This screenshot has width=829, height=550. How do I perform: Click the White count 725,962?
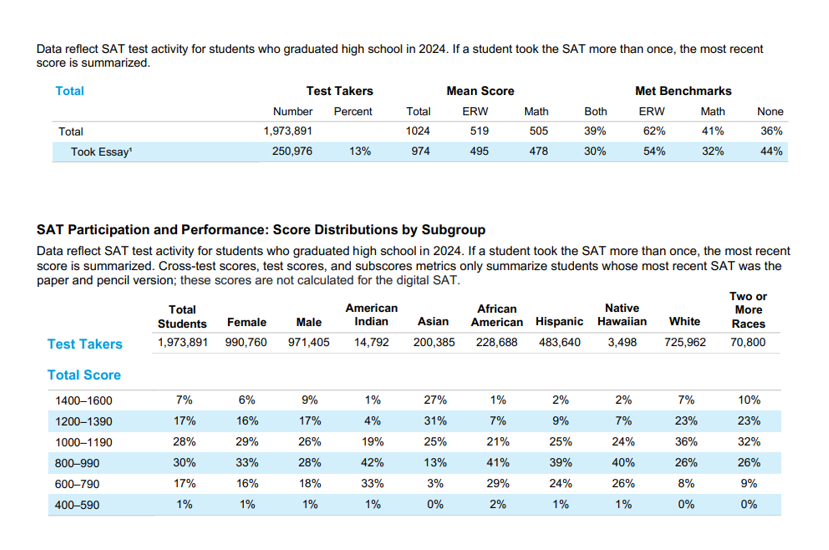(x=685, y=343)
